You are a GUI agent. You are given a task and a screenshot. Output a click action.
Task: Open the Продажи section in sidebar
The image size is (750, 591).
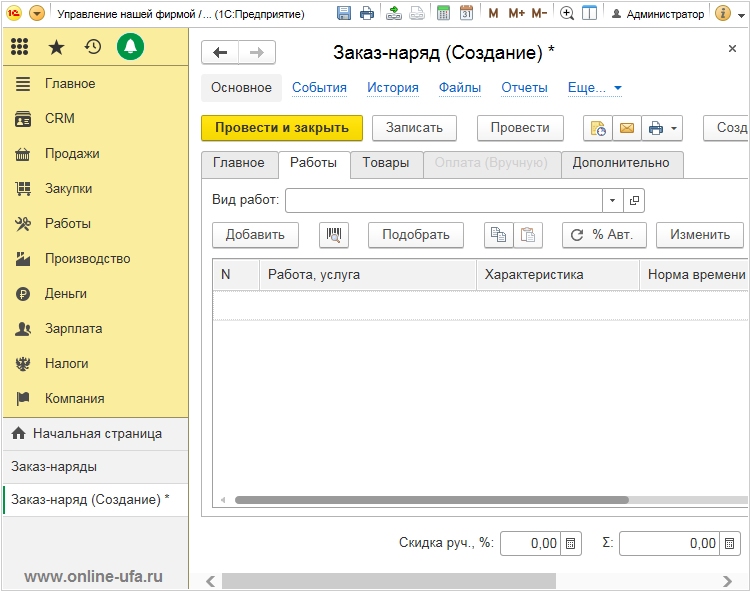click(71, 153)
